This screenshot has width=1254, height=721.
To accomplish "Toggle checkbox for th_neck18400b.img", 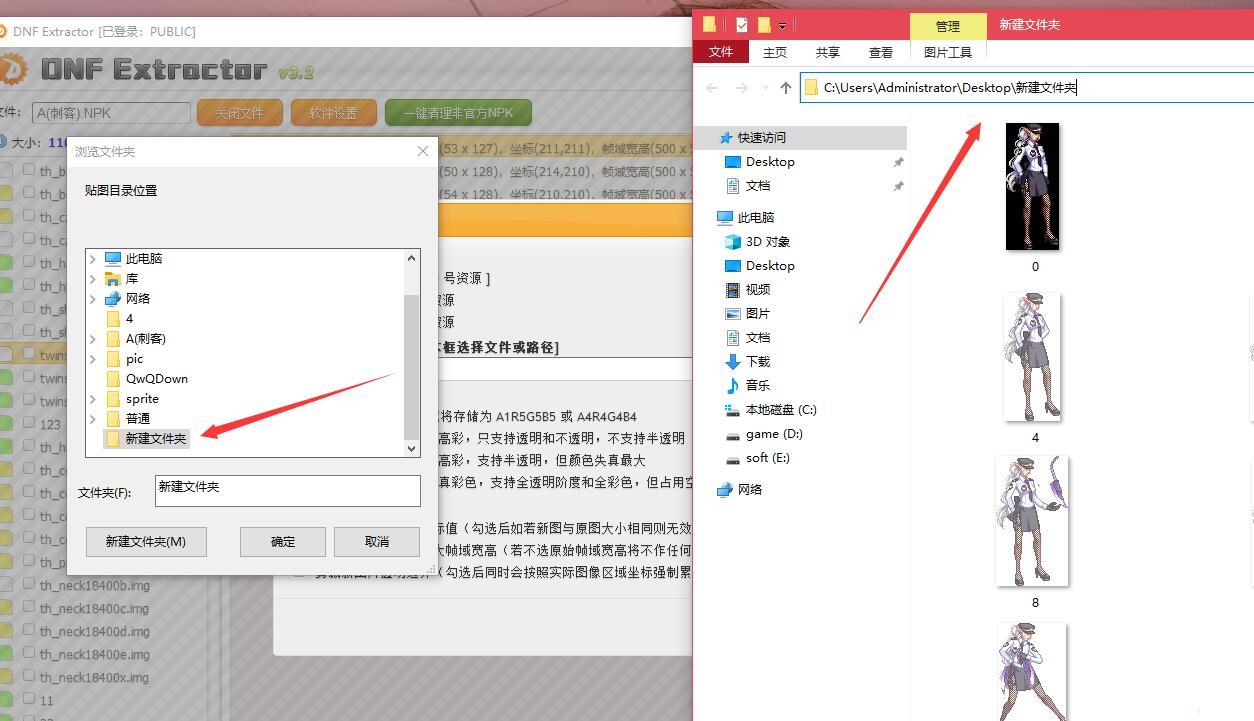I will 29,585.
